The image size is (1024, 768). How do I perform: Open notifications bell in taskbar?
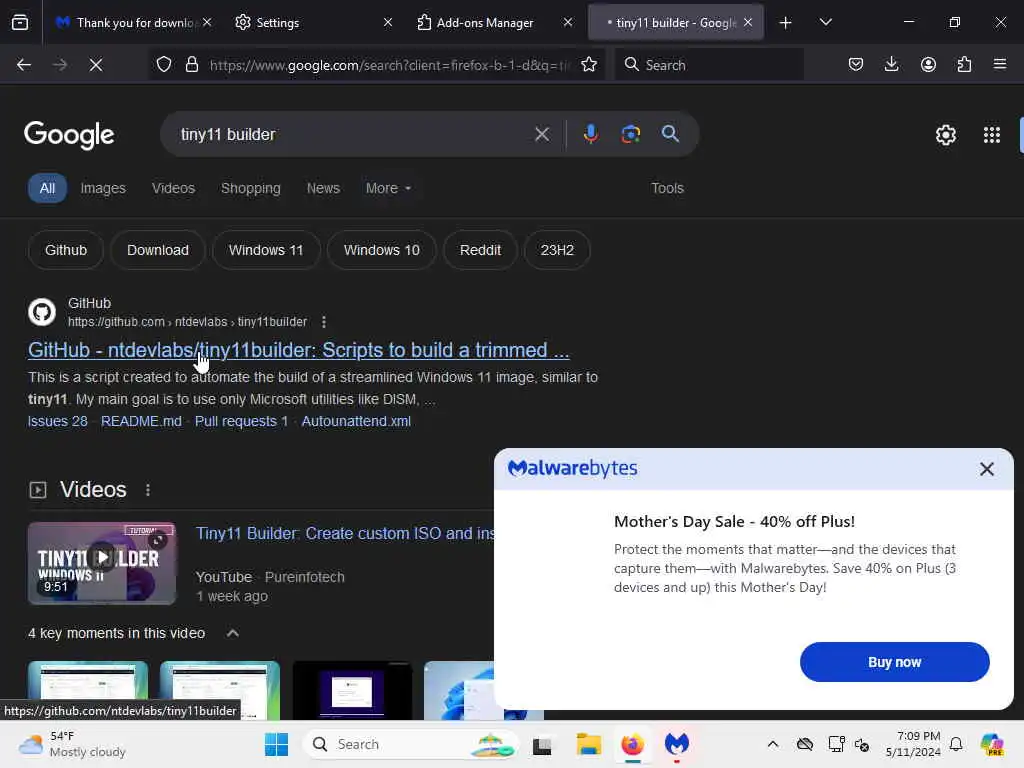(956, 744)
